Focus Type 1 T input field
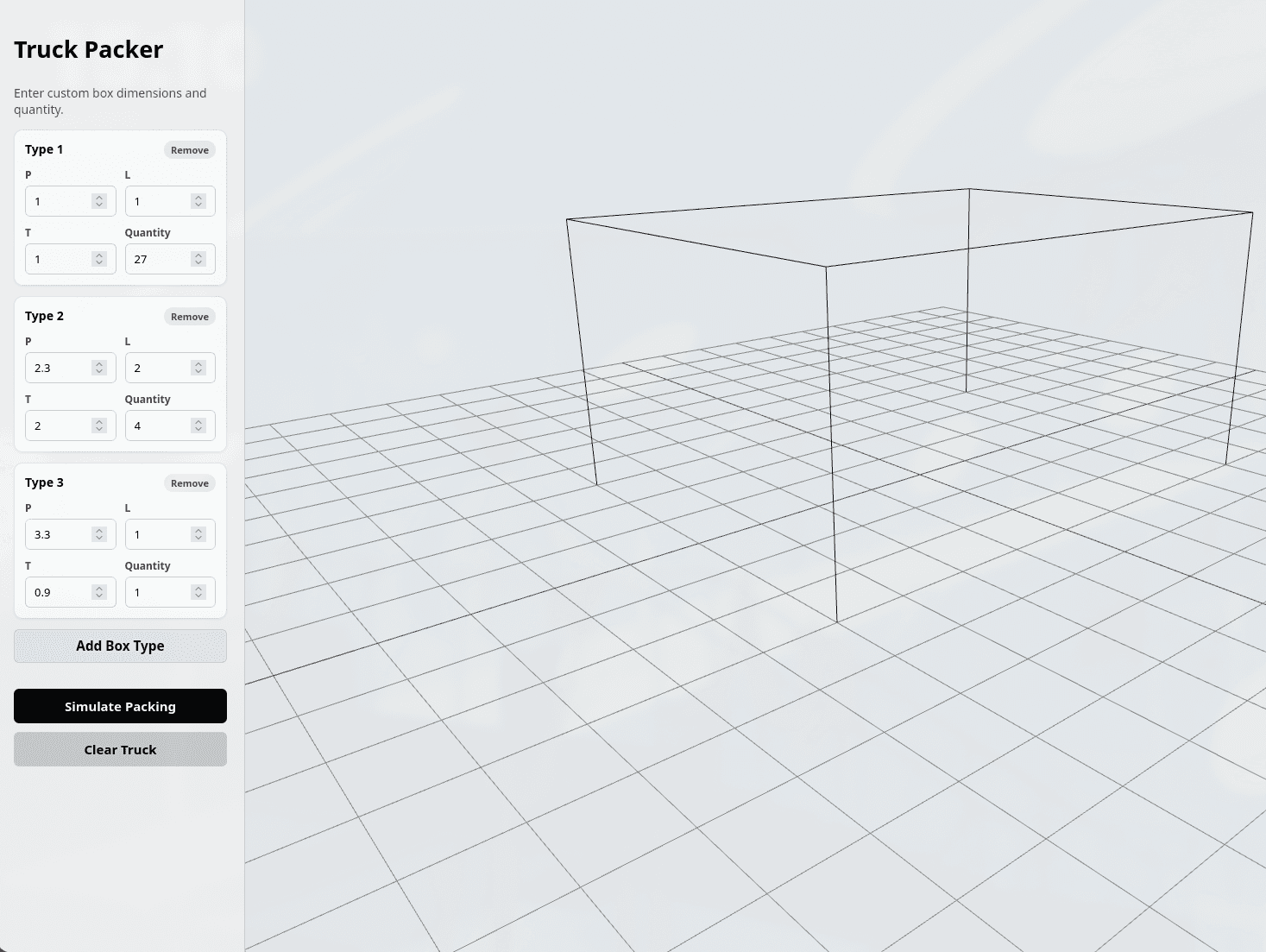This screenshot has width=1266, height=952. click(x=71, y=259)
